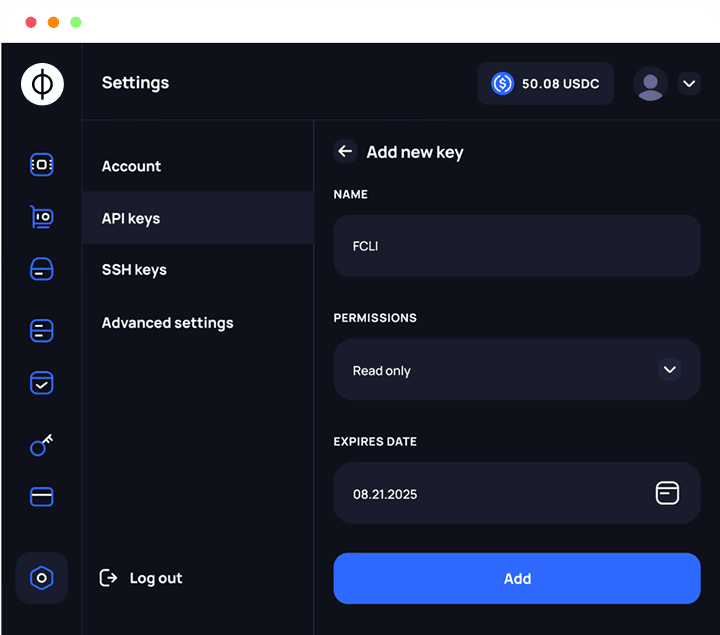Click the USDC coin icon
Viewport: 720px width, 635px height.
pos(502,84)
